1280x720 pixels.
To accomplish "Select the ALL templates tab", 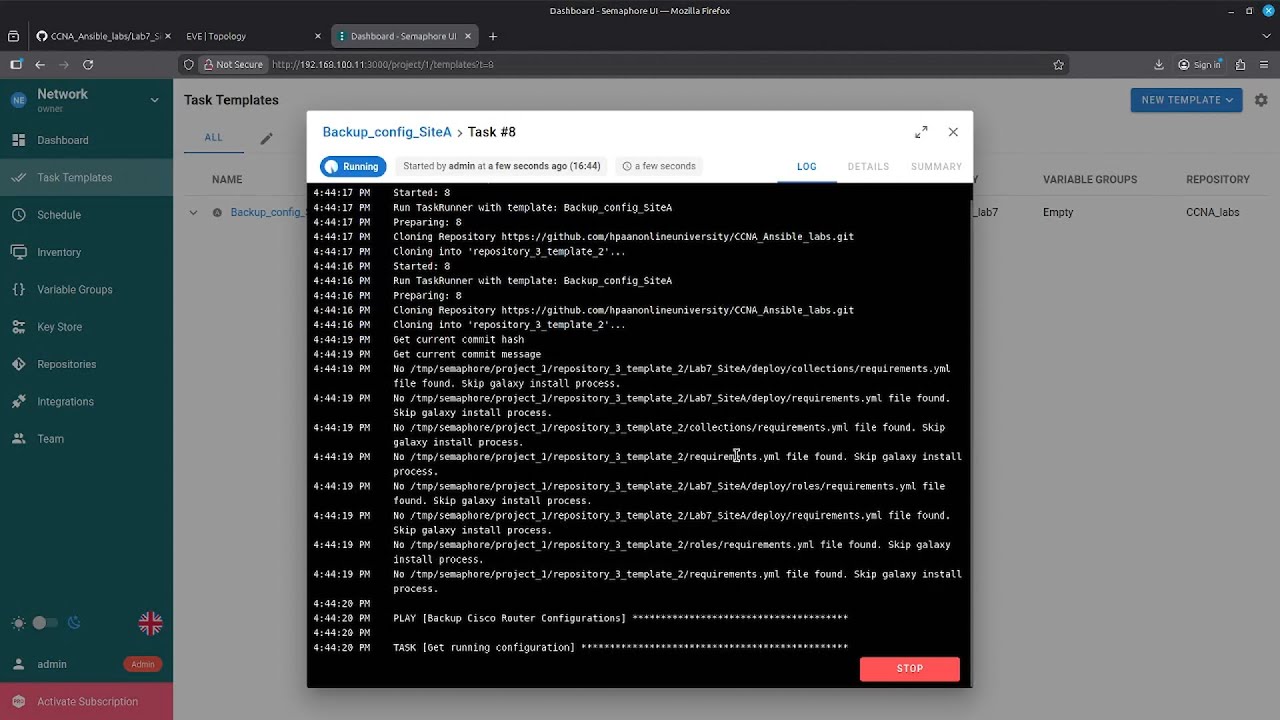I will click(214, 138).
